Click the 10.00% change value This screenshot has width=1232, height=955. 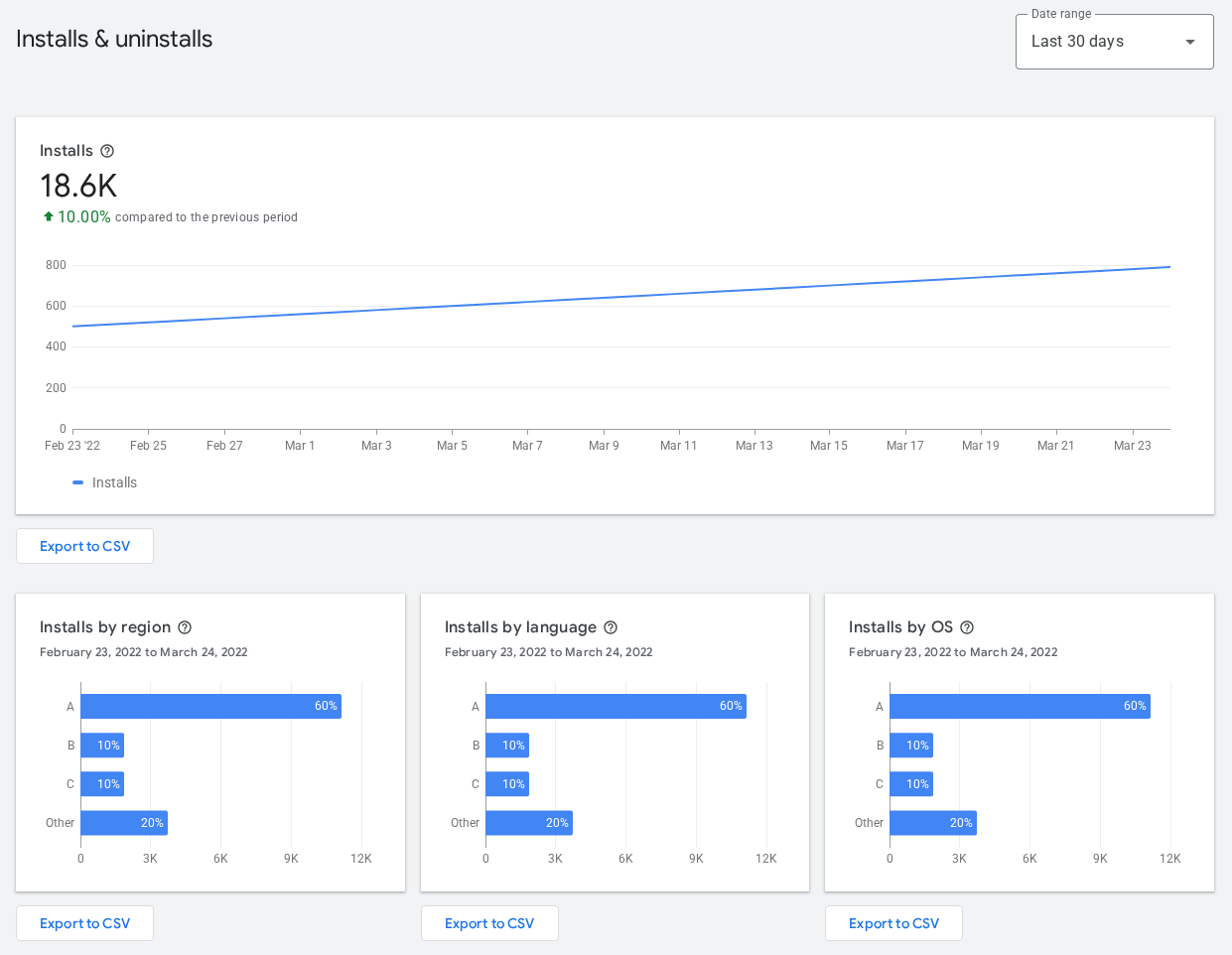(x=84, y=216)
